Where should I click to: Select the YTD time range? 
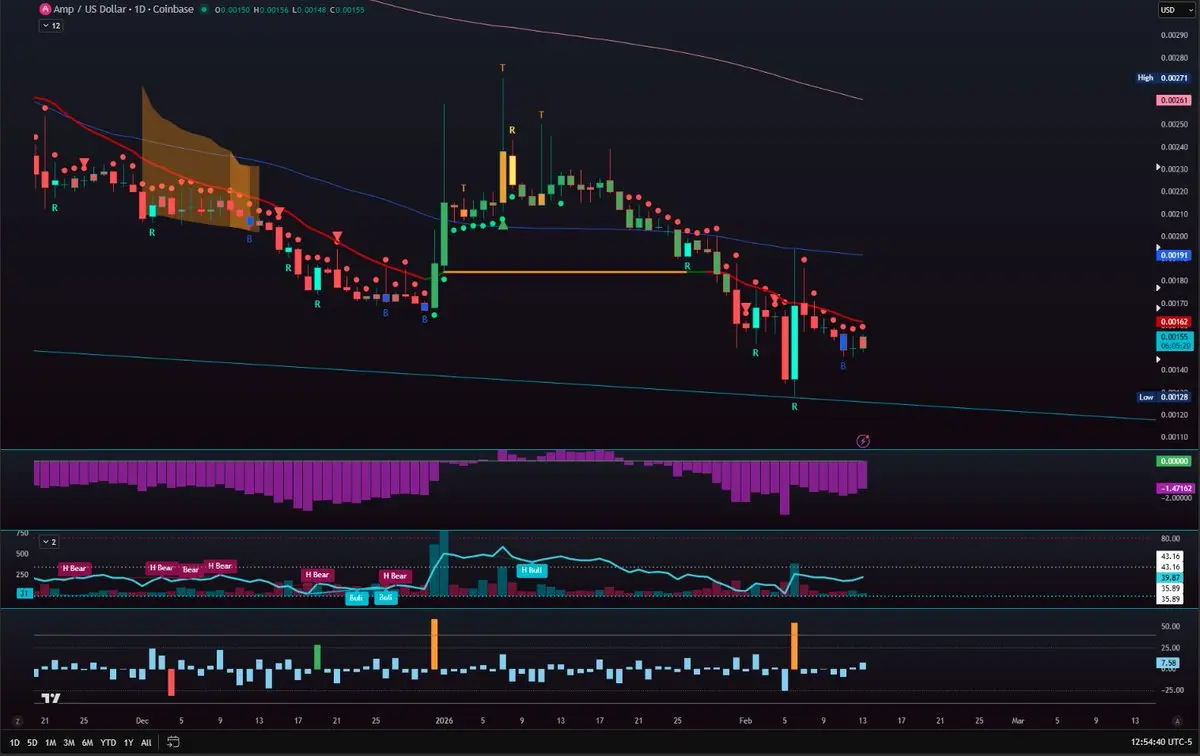pos(108,743)
